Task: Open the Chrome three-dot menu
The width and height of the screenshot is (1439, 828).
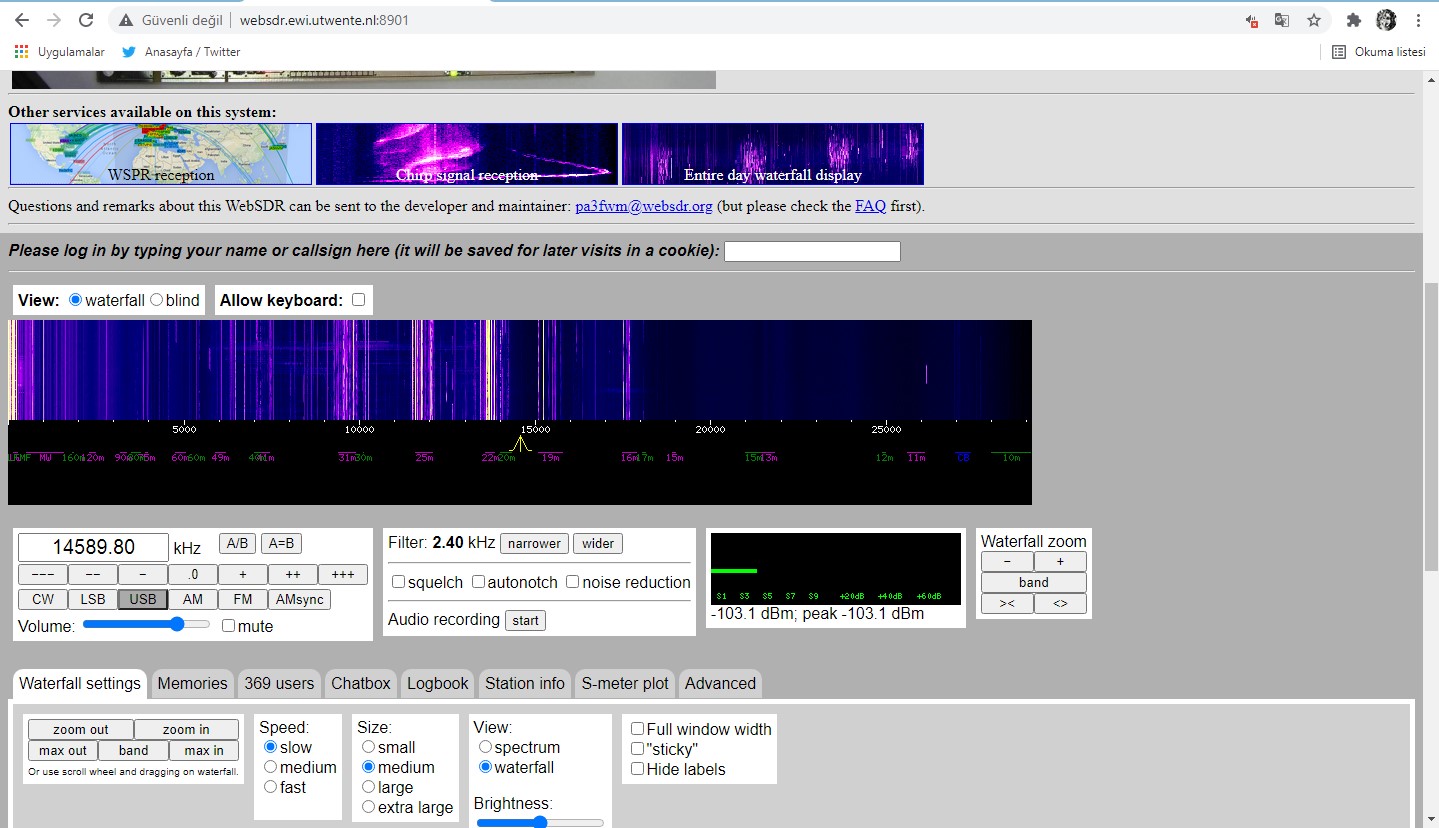Action: [x=1418, y=20]
